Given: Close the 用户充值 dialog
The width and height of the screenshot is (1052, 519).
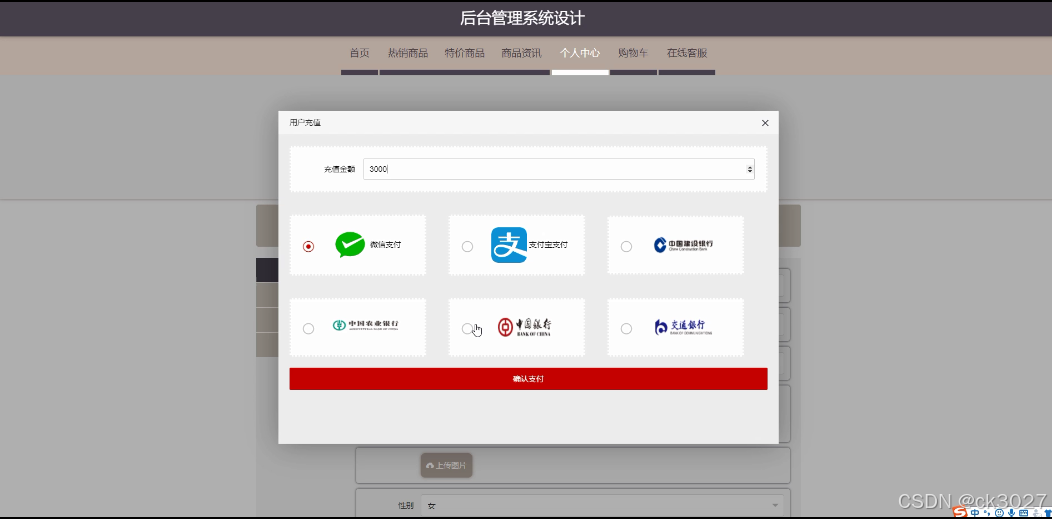Looking at the screenshot, I should (x=765, y=123).
